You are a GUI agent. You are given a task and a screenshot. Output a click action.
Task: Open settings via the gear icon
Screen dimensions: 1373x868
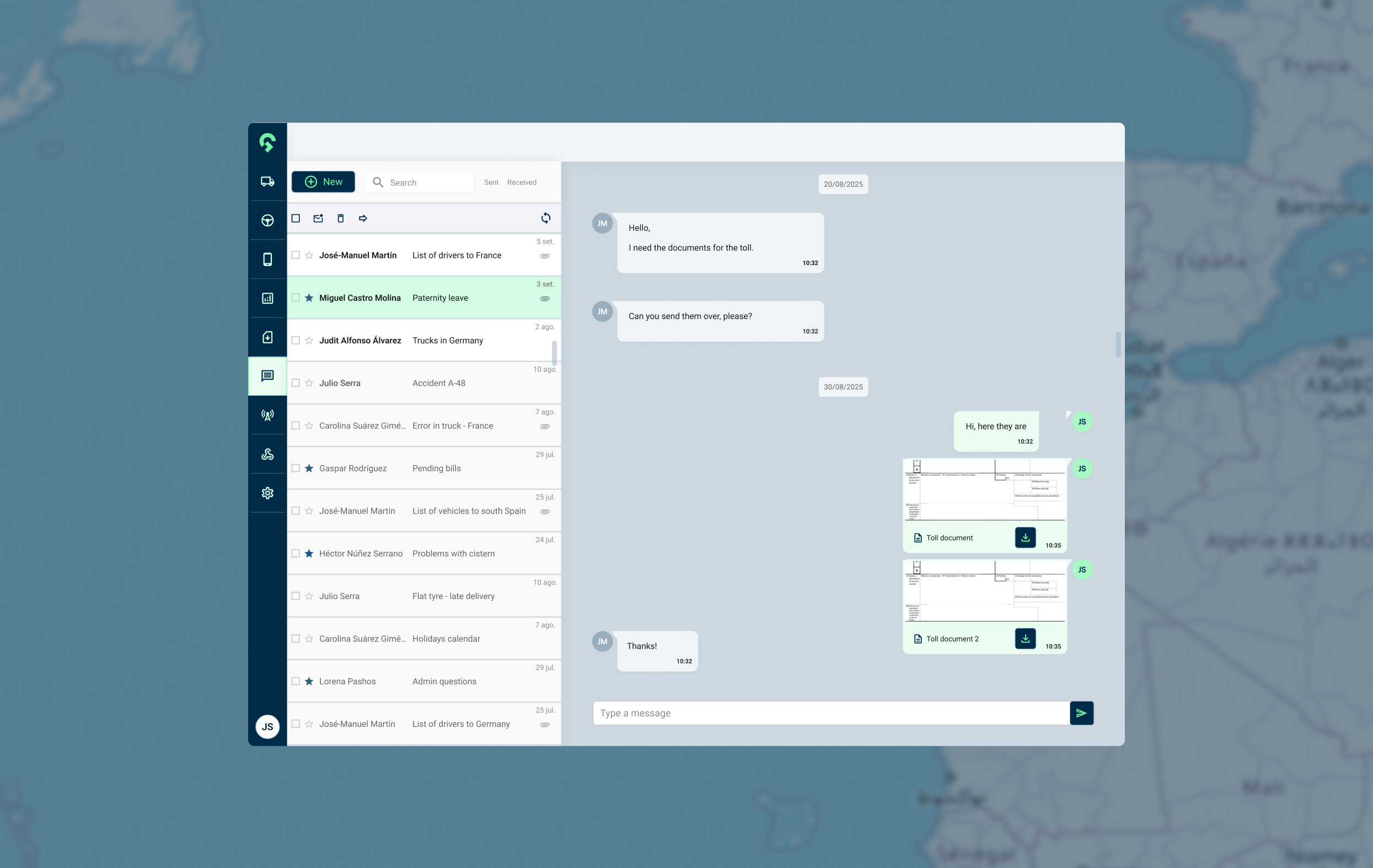(x=267, y=493)
